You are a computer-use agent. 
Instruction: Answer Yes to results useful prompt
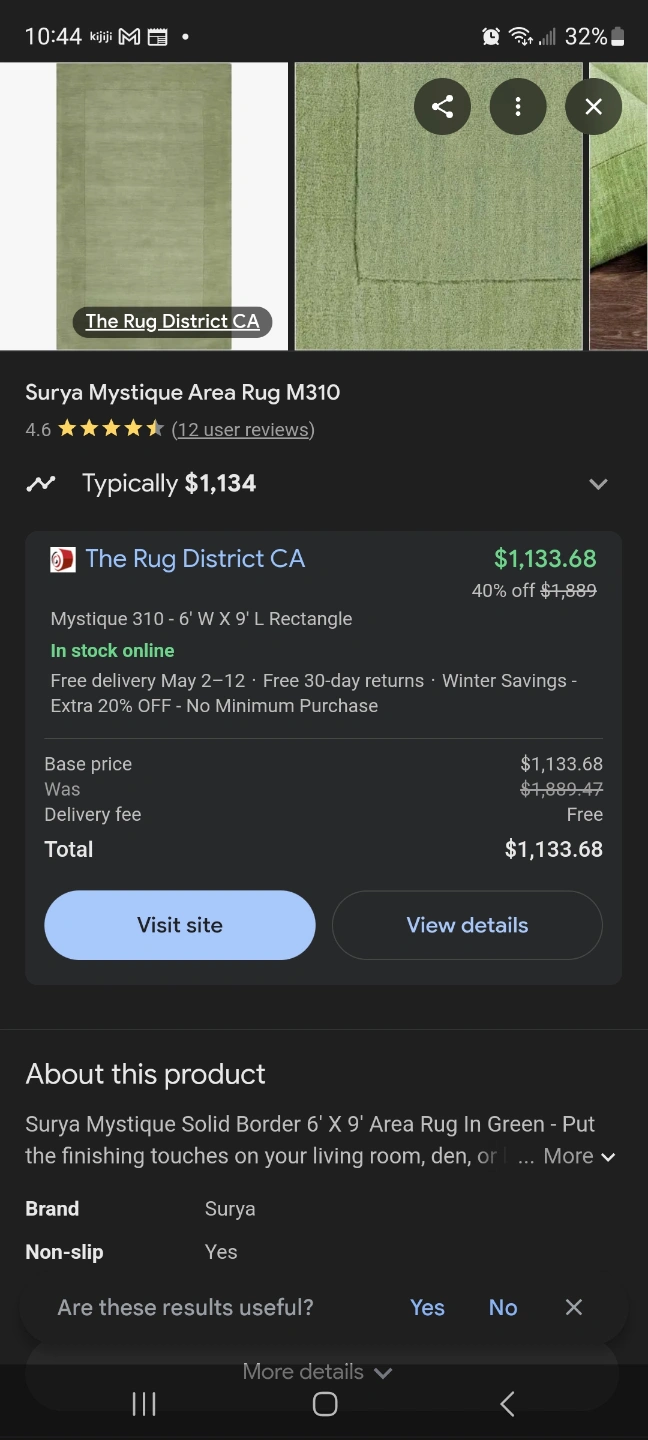pos(427,1307)
